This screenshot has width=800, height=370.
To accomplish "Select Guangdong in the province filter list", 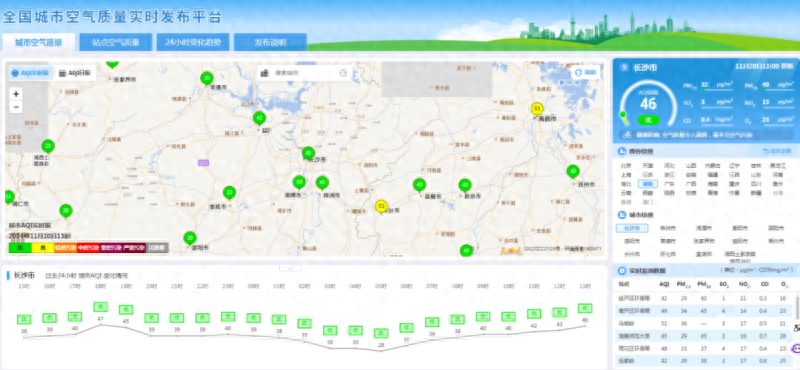I will (x=669, y=184).
